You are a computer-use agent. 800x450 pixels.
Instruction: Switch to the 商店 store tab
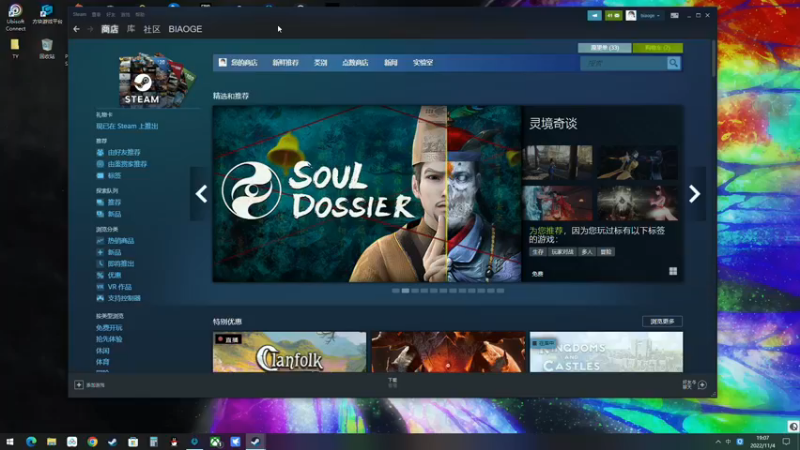(x=110, y=29)
